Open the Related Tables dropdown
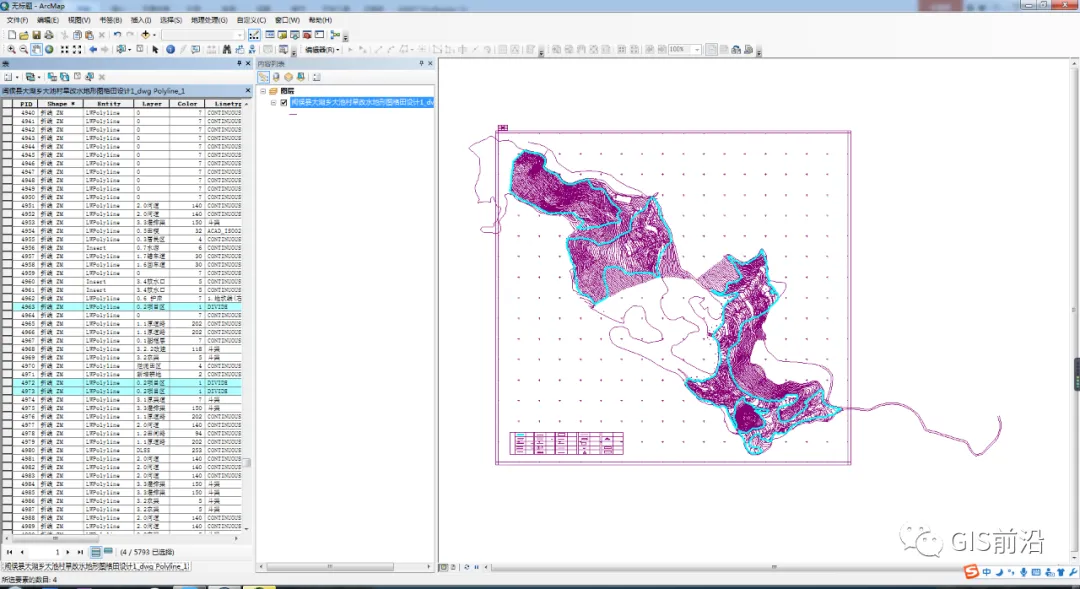The height and width of the screenshot is (589, 1080). [x=32, y=77]
